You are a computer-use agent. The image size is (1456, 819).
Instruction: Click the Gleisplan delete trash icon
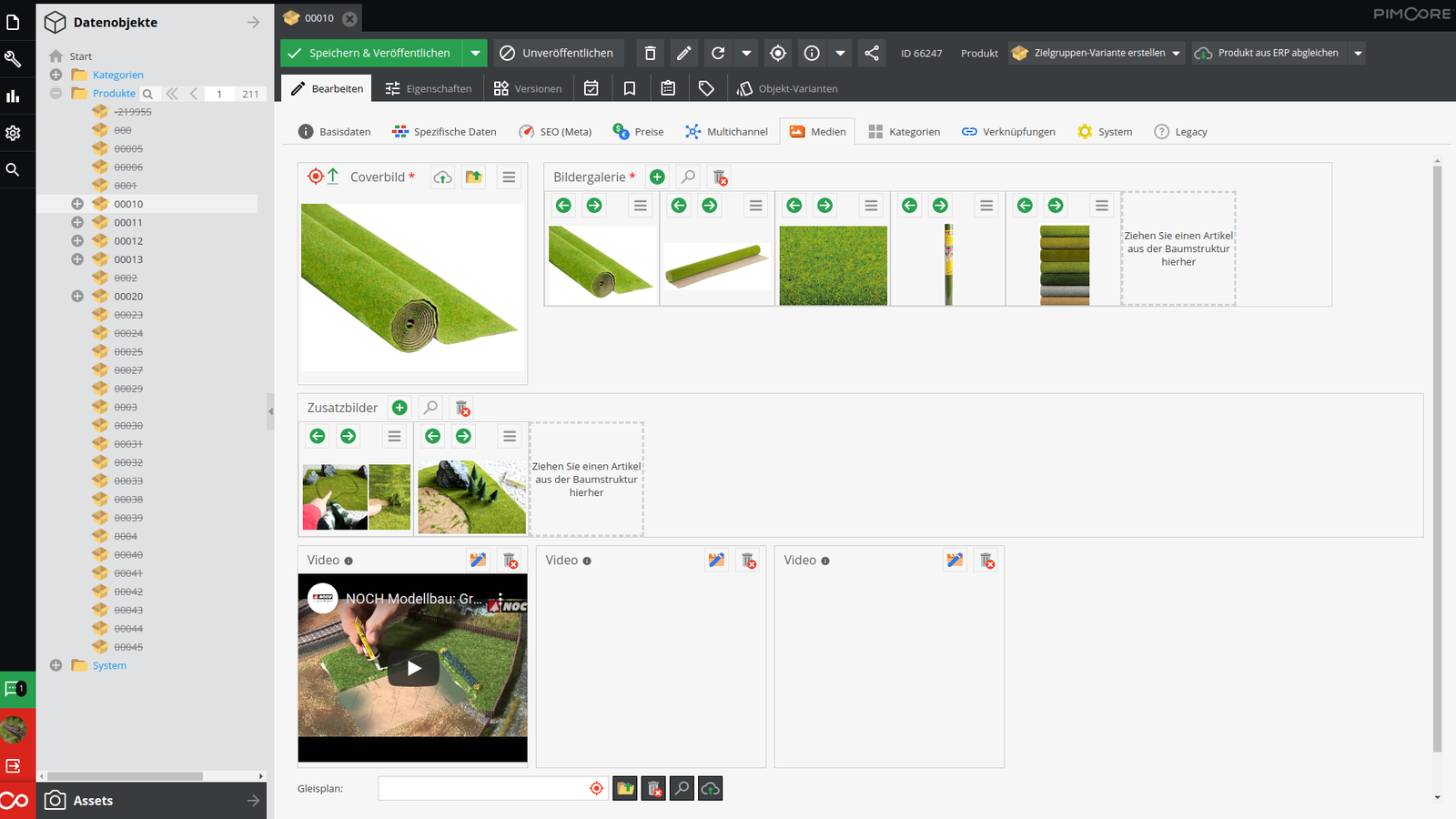653,788
